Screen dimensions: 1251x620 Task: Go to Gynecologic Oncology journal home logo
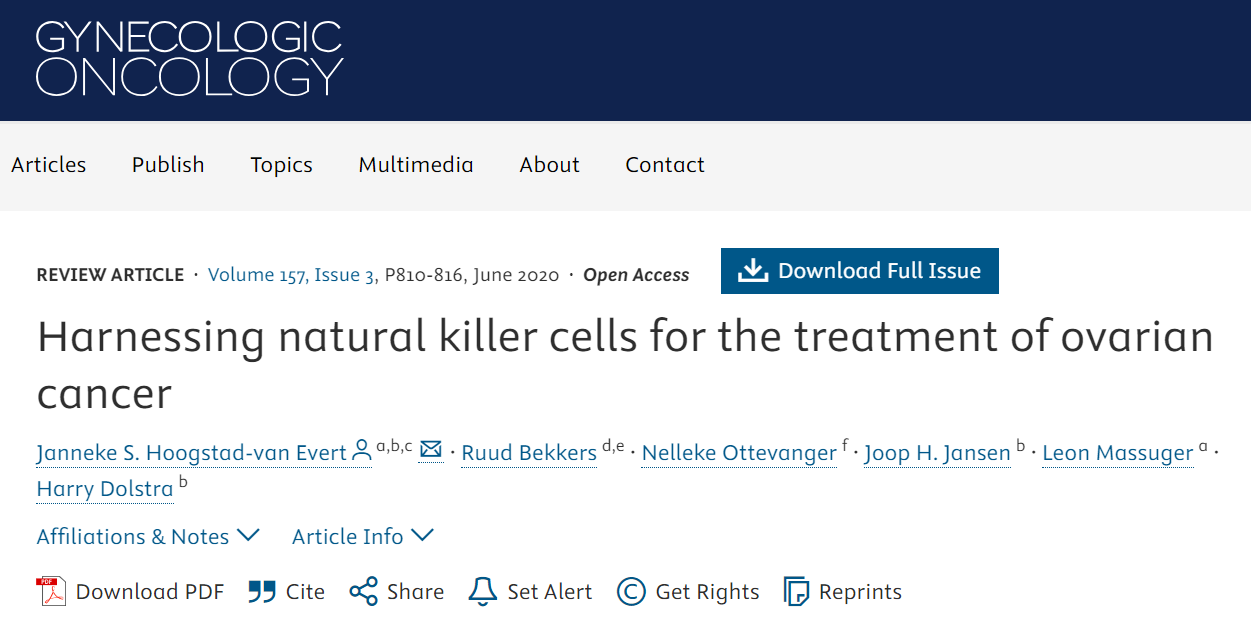[189, 58]
